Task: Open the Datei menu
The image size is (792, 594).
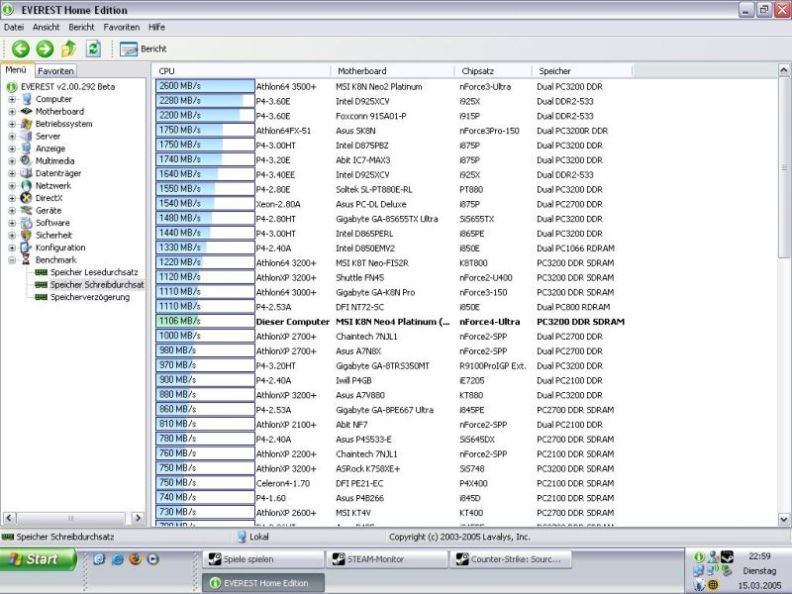Action: click(x=14, y=27)
